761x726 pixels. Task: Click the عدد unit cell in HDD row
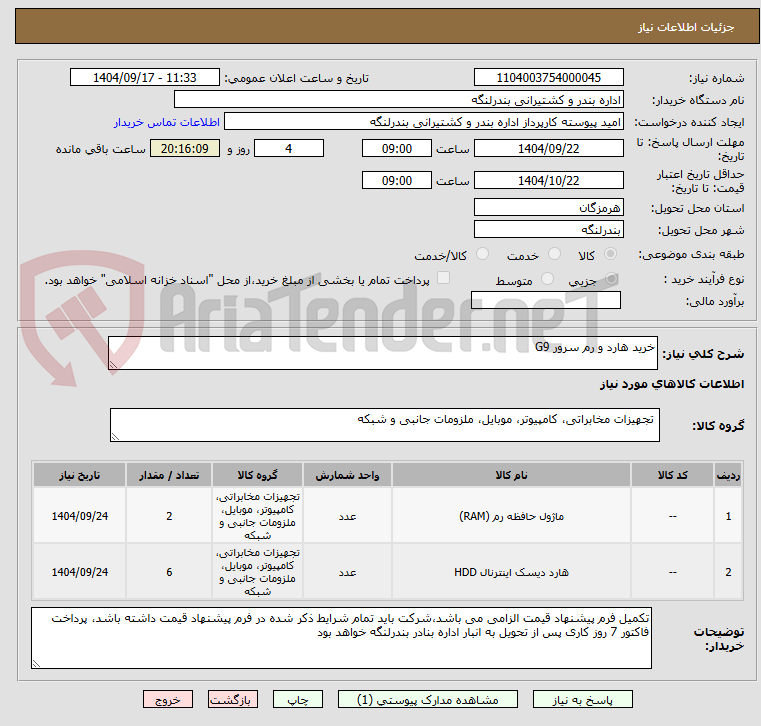347,572
